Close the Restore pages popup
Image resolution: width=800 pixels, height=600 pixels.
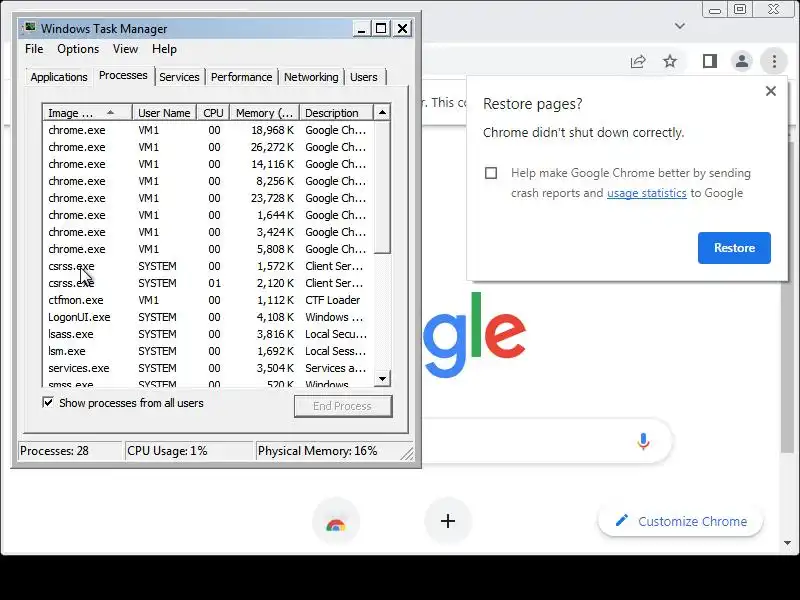click(771, 91)
